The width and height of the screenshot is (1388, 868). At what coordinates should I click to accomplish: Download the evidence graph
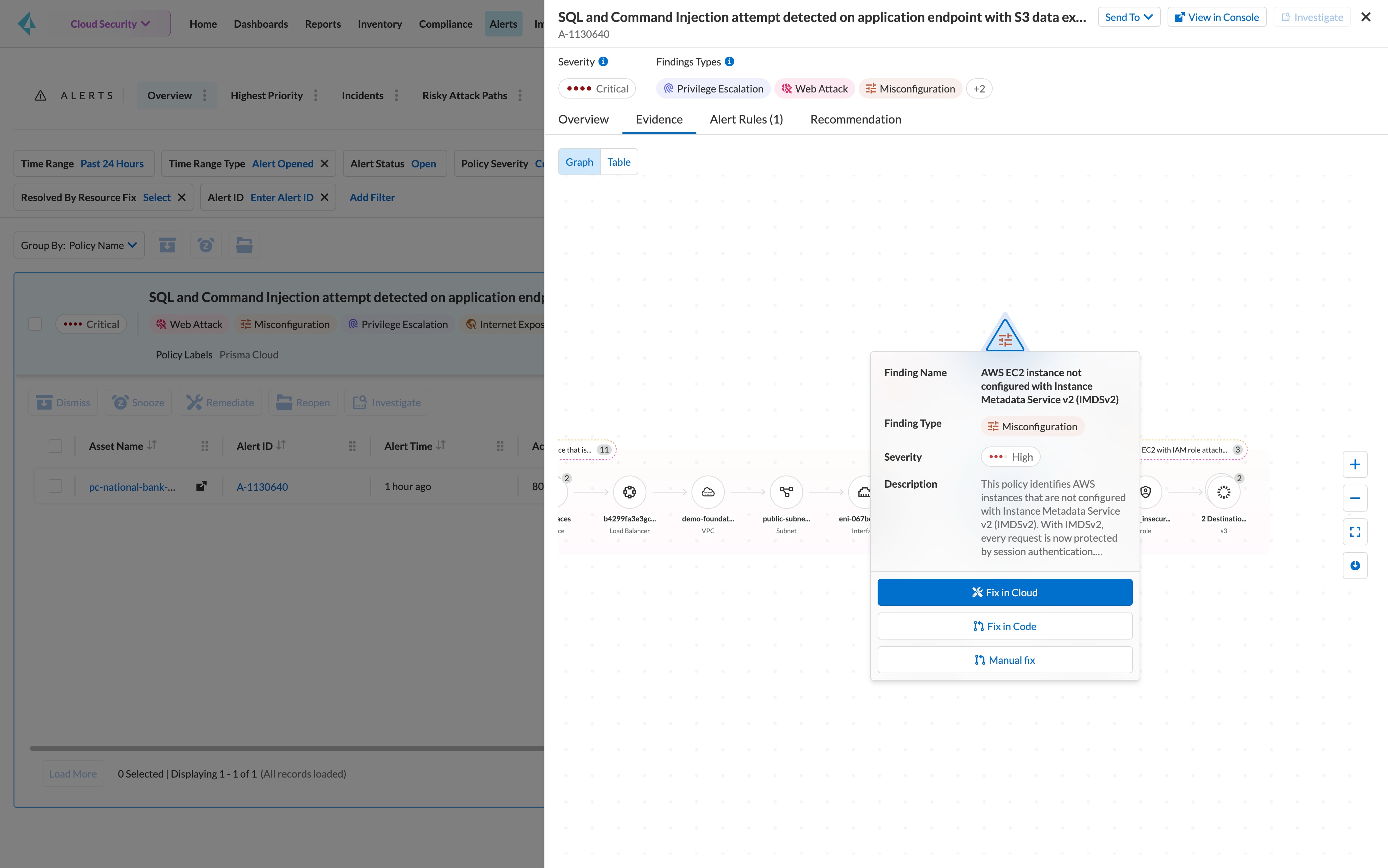click(x=1355, y=566)
